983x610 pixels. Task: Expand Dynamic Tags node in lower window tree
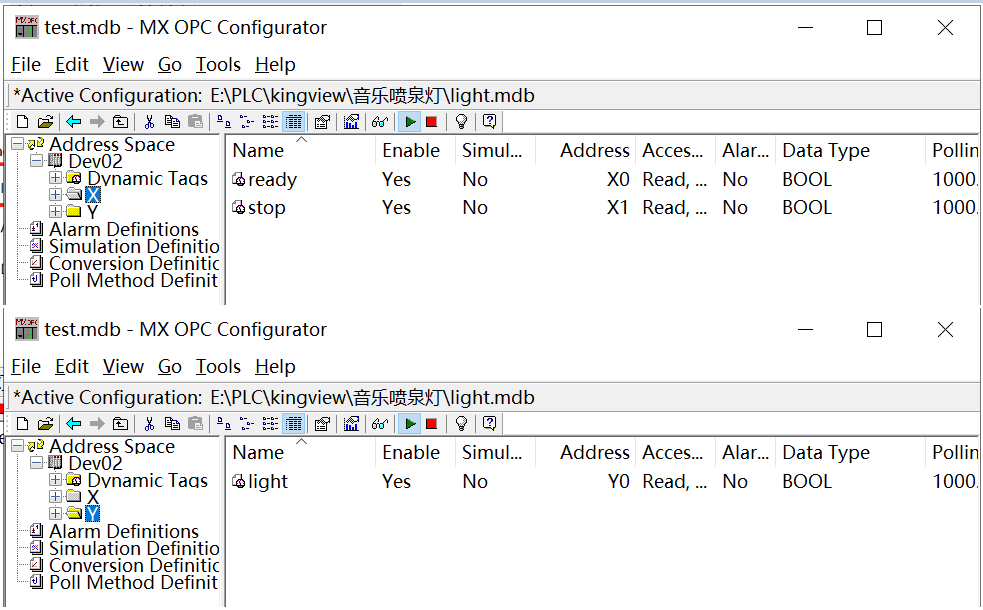(x=55, y=480)
